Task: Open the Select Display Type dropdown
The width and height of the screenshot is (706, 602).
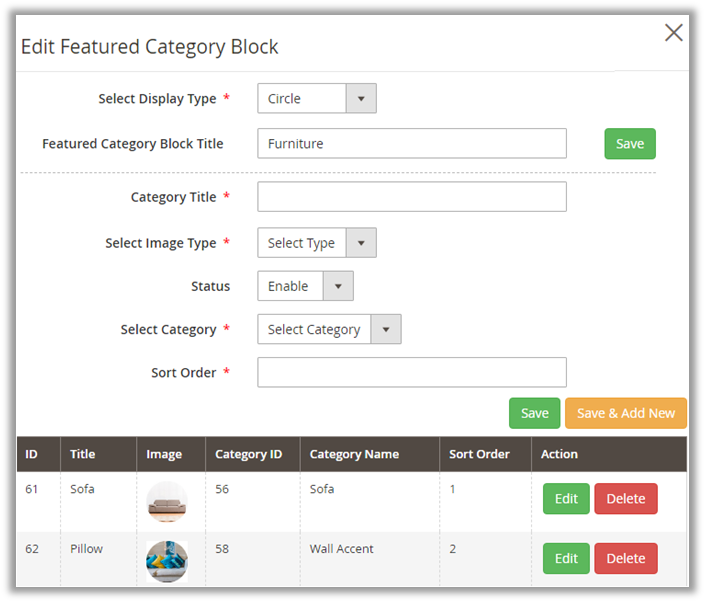Action: [x=316, y=99]
